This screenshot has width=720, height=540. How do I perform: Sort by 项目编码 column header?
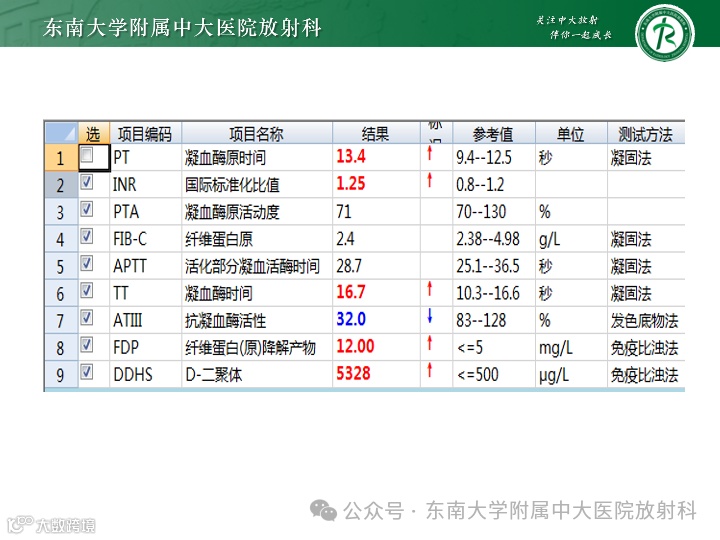tap(145, 133)
